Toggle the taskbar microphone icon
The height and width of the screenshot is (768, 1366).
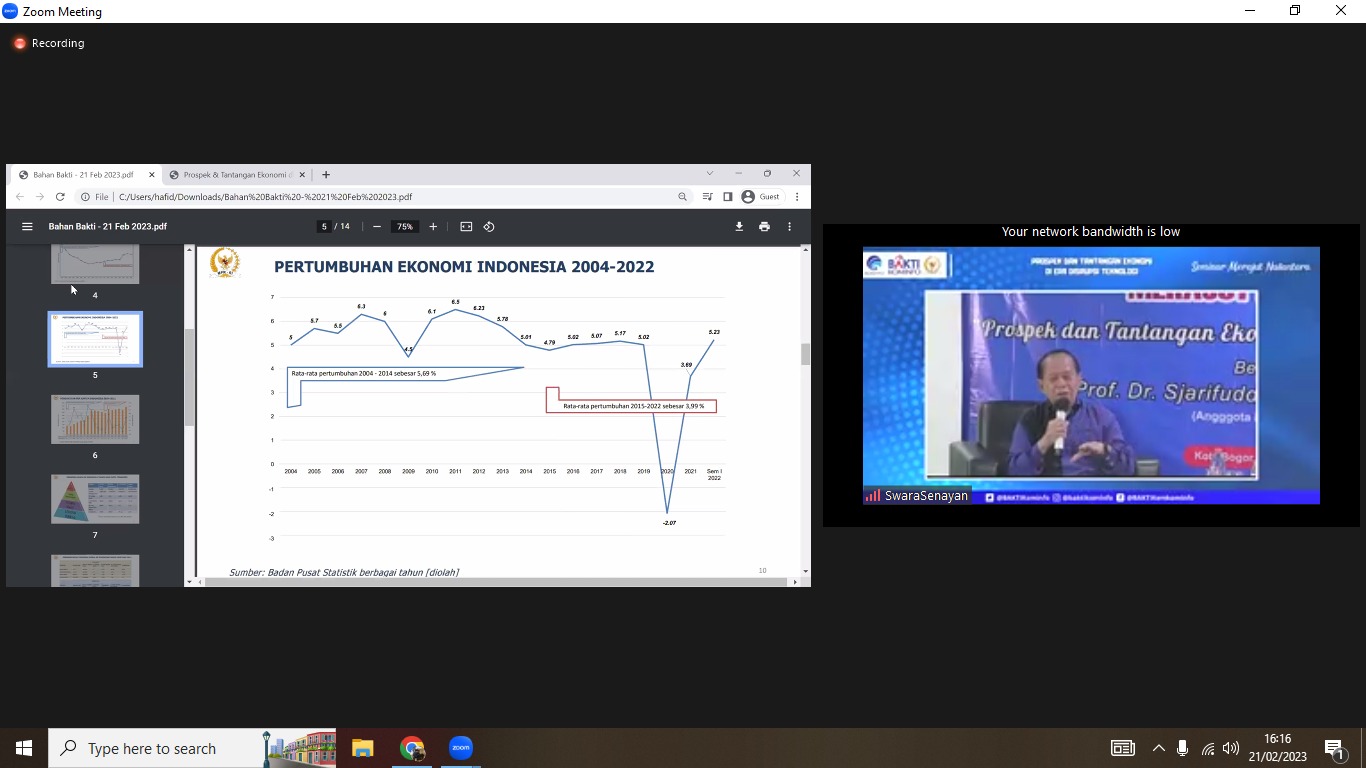click(x=1182, y=748)
